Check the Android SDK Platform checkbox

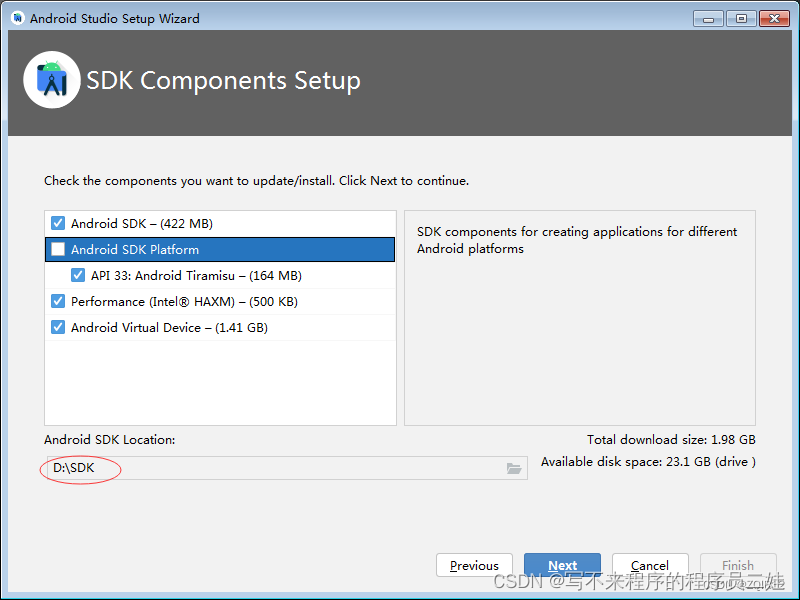(58, 249)
